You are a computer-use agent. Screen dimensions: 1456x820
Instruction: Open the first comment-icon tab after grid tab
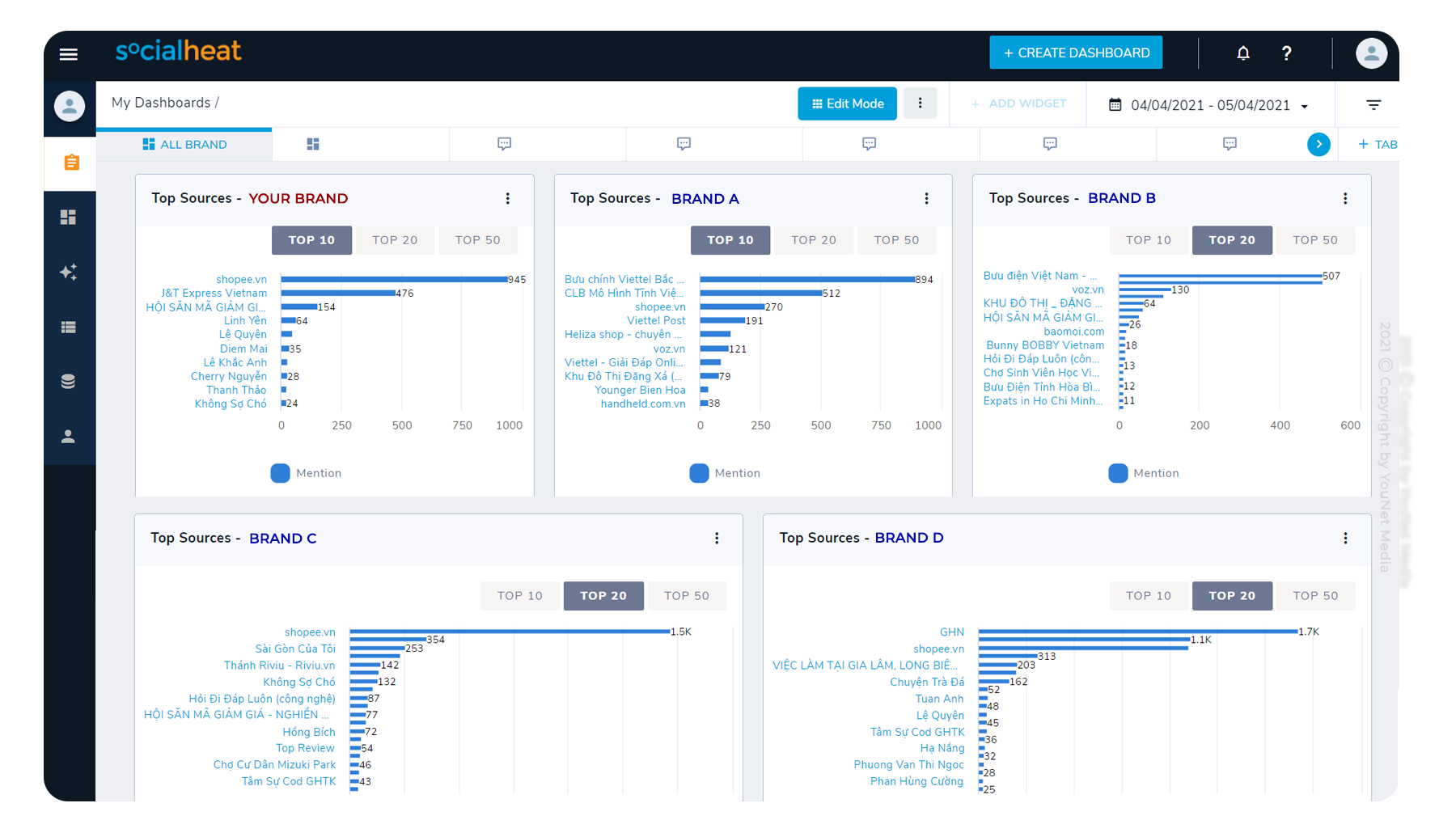point(504,144)
